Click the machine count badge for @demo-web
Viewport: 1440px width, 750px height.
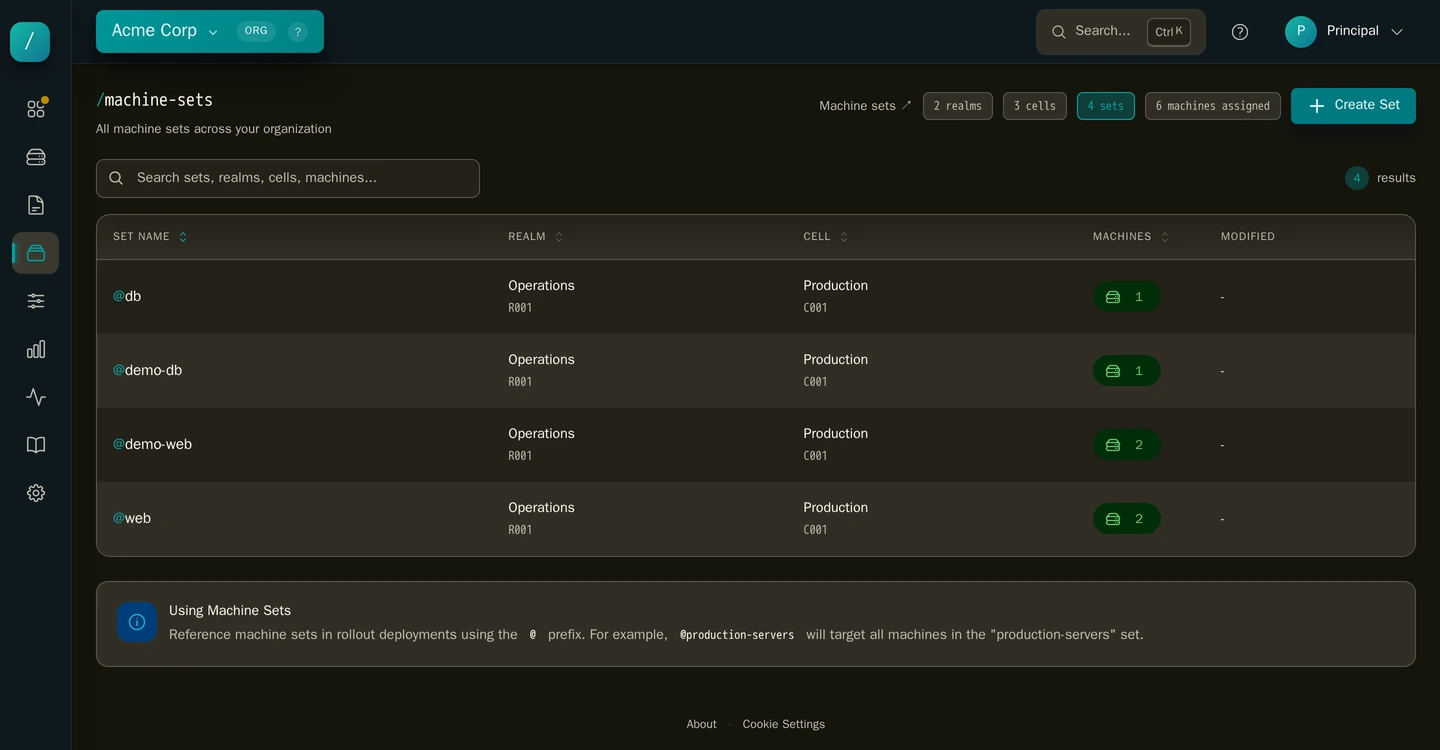point(1127,445)
